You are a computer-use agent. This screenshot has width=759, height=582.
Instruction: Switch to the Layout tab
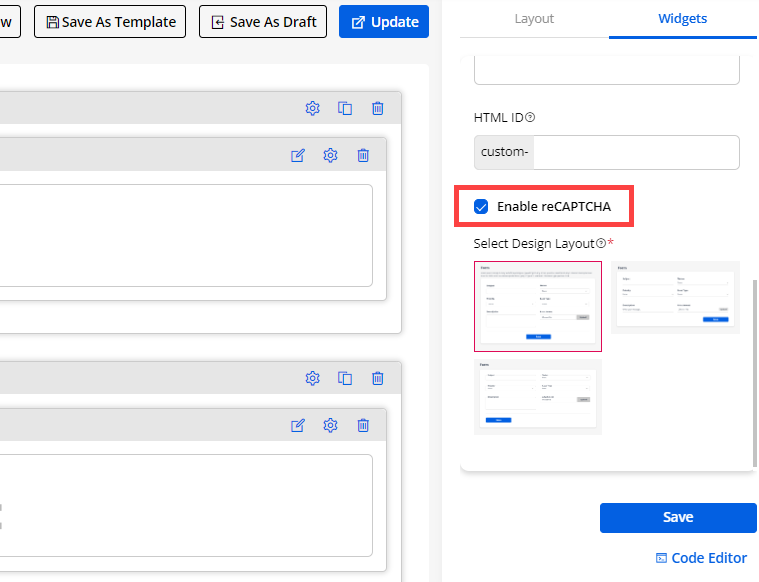(534, 19)
